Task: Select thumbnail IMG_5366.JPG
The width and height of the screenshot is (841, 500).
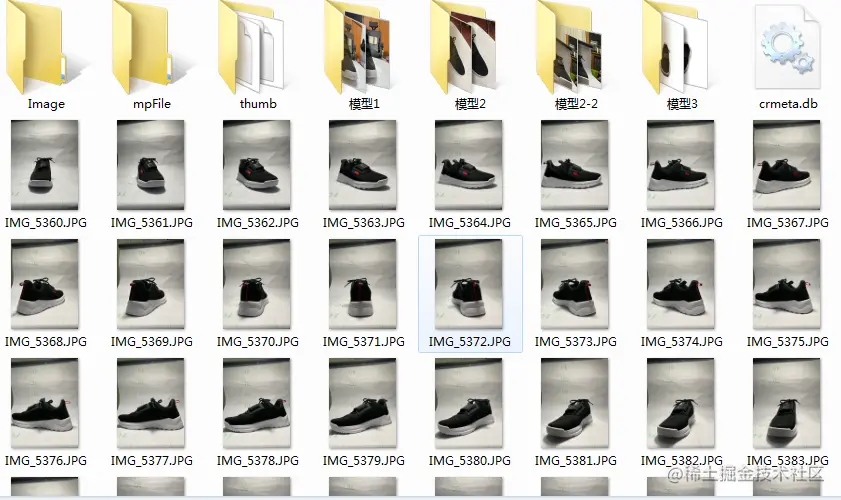Action: click(681, 165)
